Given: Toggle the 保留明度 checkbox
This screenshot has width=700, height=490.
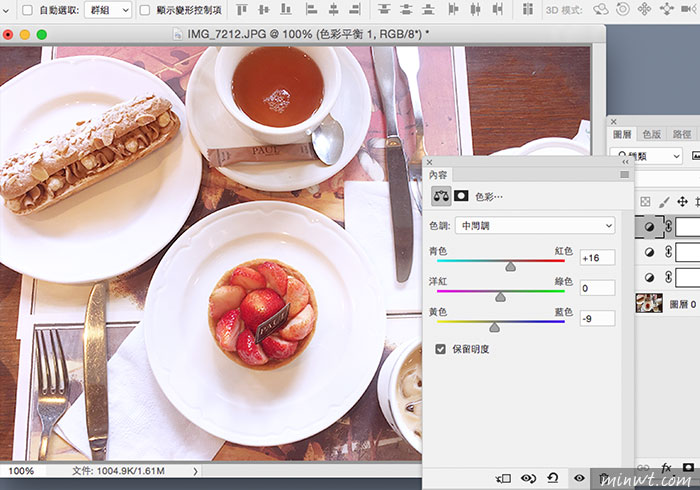Looking at the screenshot, I should [x=440, y=349].
